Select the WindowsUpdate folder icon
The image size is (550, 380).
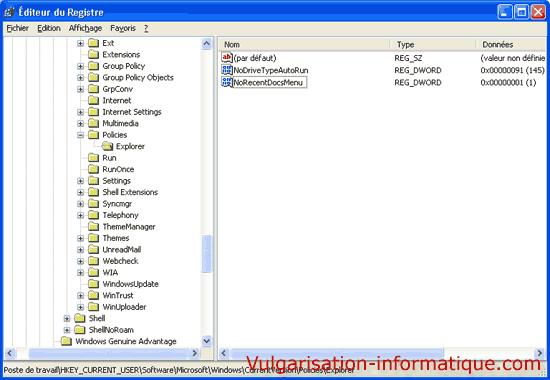click(x=94, y=284)
